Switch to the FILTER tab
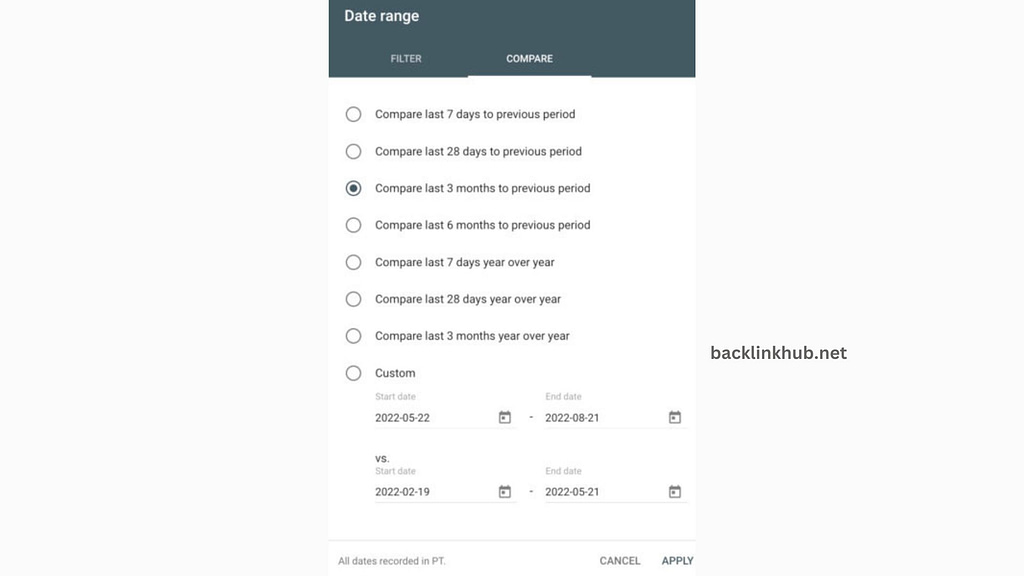The image size is (1024, 576). click(x=406, y=58)
